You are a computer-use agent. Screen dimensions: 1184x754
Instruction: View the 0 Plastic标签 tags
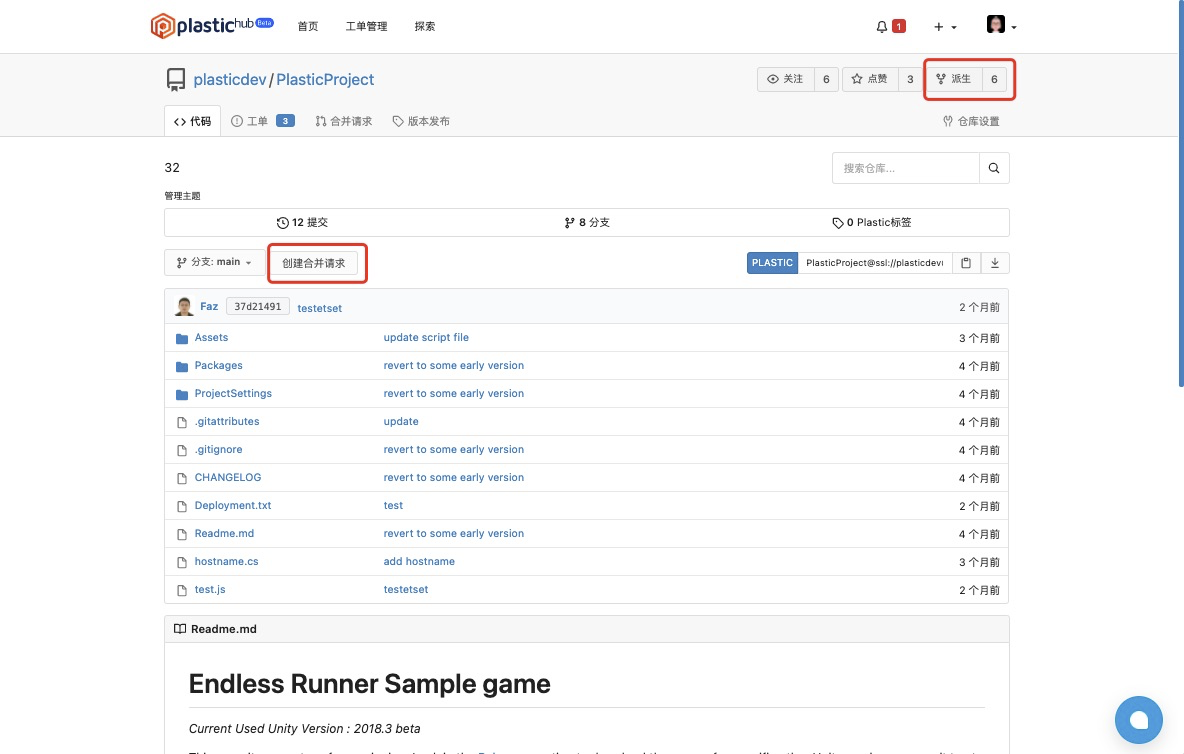871,223
